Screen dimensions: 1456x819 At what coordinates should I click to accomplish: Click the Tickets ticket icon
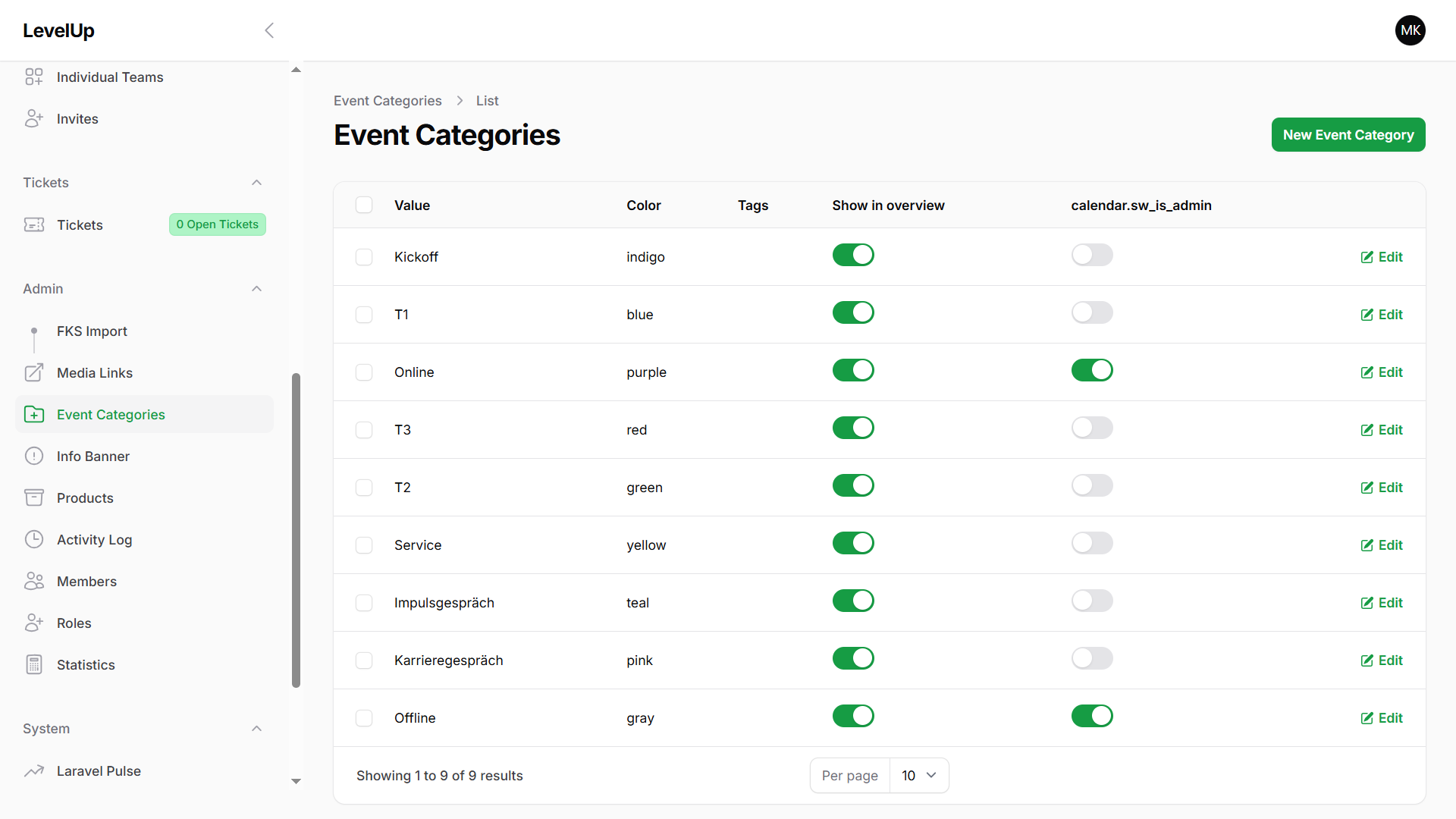pos(34,224)
